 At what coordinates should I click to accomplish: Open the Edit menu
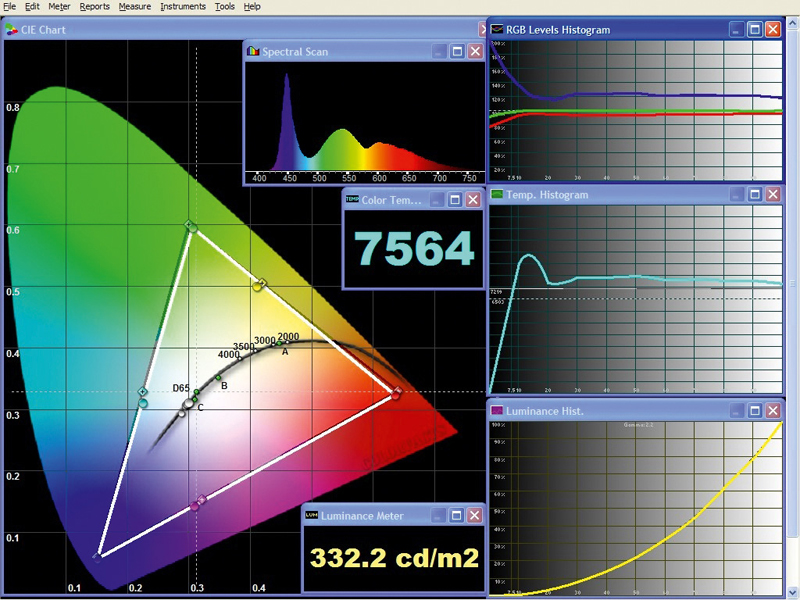point(32,7)
